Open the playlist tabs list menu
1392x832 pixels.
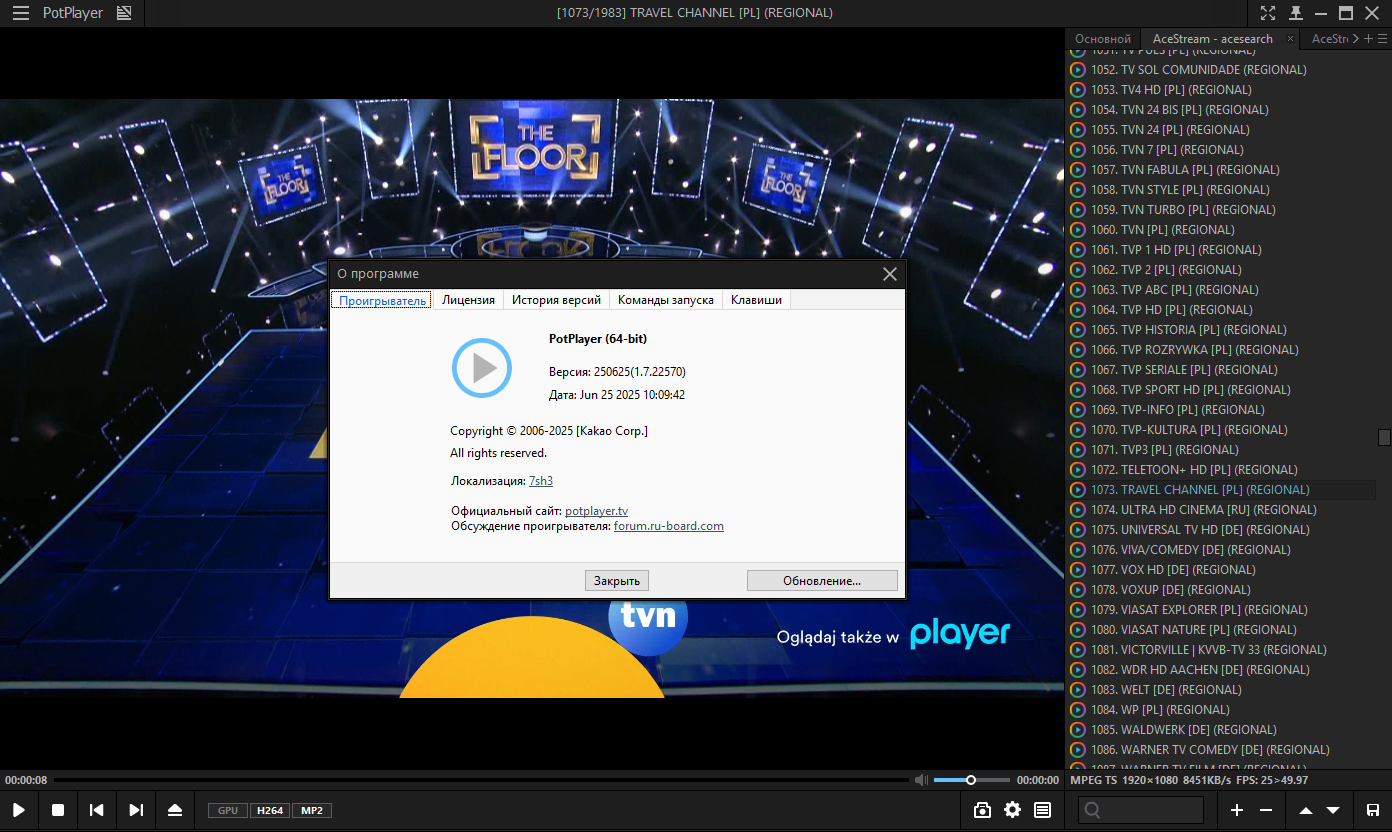[x=1382, y=39]
